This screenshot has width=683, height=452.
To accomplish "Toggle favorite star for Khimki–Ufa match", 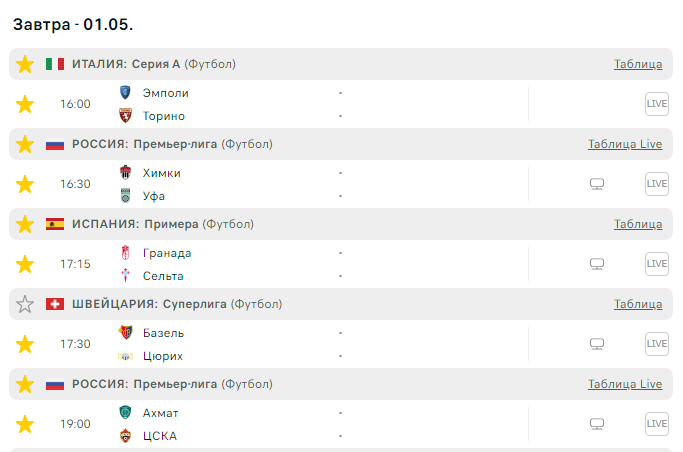I will [25, 184].
